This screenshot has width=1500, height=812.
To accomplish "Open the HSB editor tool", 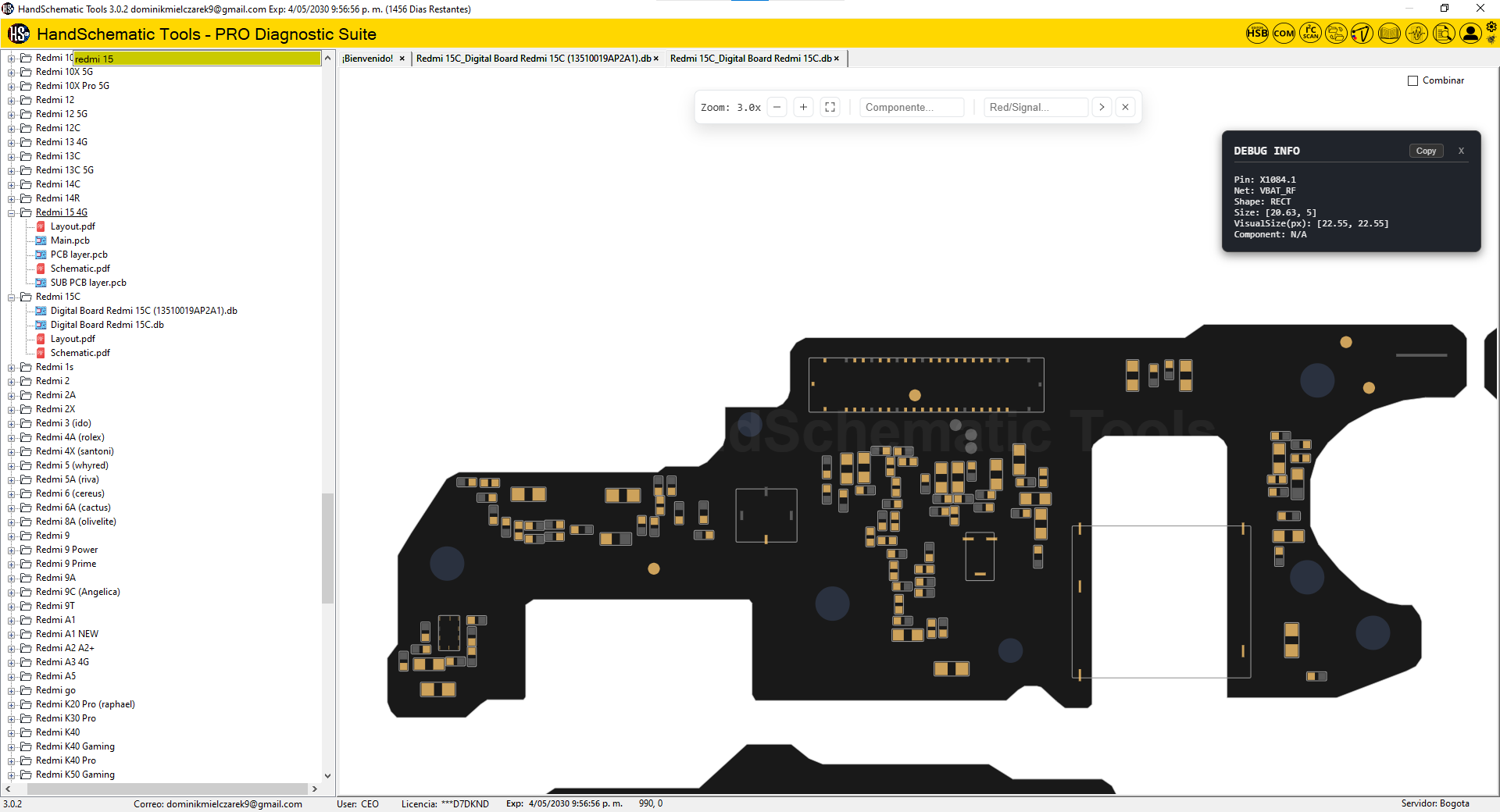I will pos(1257,34).
